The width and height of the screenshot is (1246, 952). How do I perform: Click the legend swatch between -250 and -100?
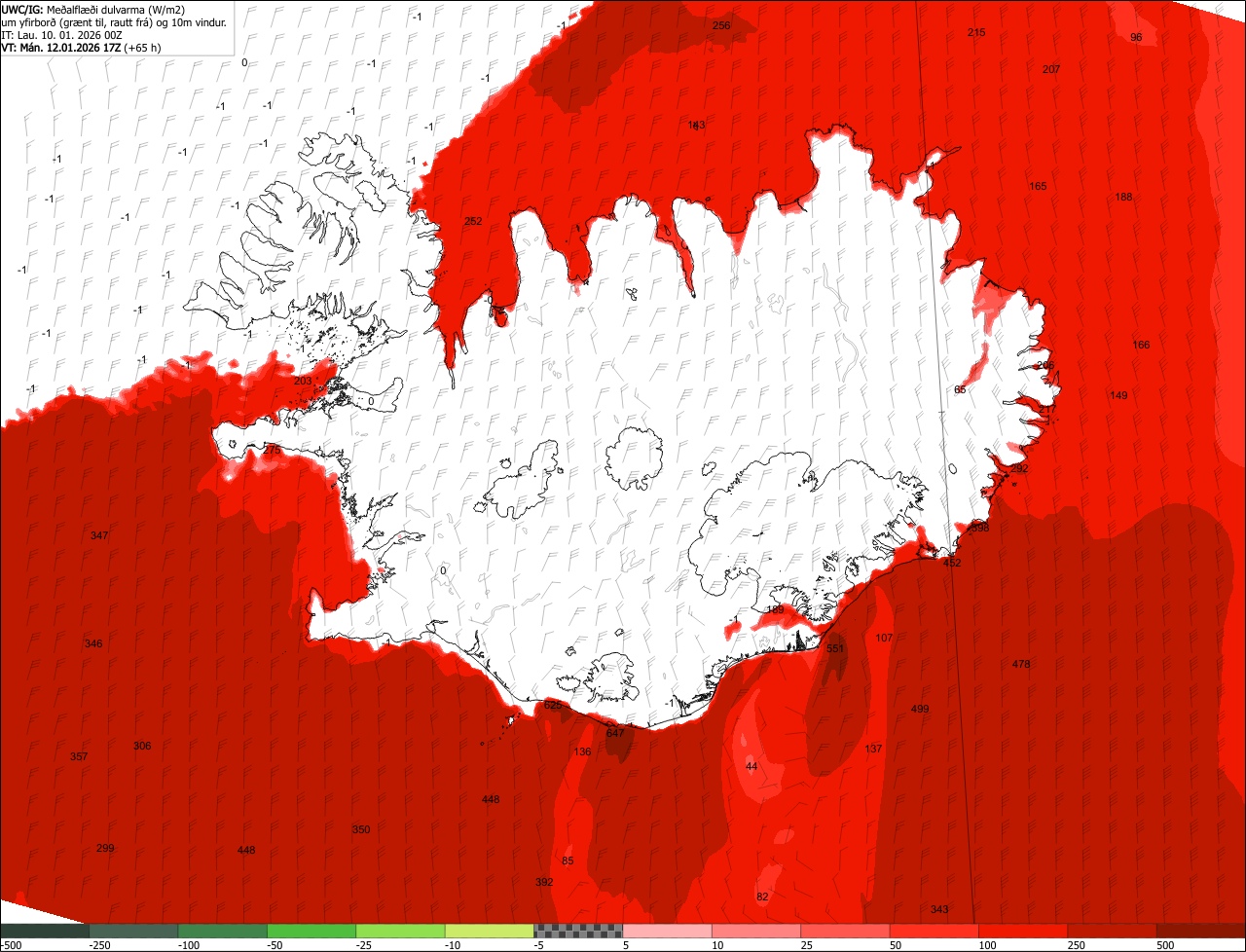pos(133,931)
